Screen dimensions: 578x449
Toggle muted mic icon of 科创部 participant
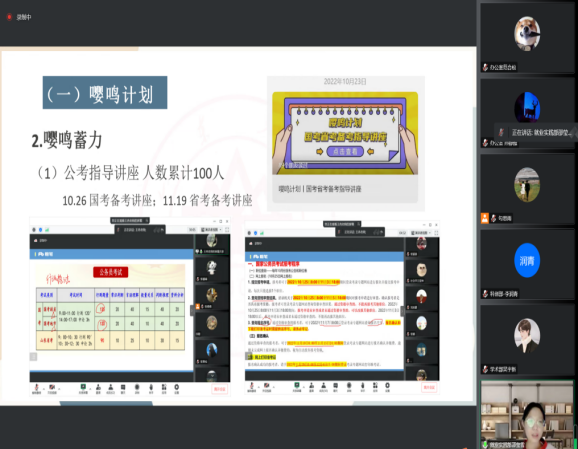(x=485, y=294)
